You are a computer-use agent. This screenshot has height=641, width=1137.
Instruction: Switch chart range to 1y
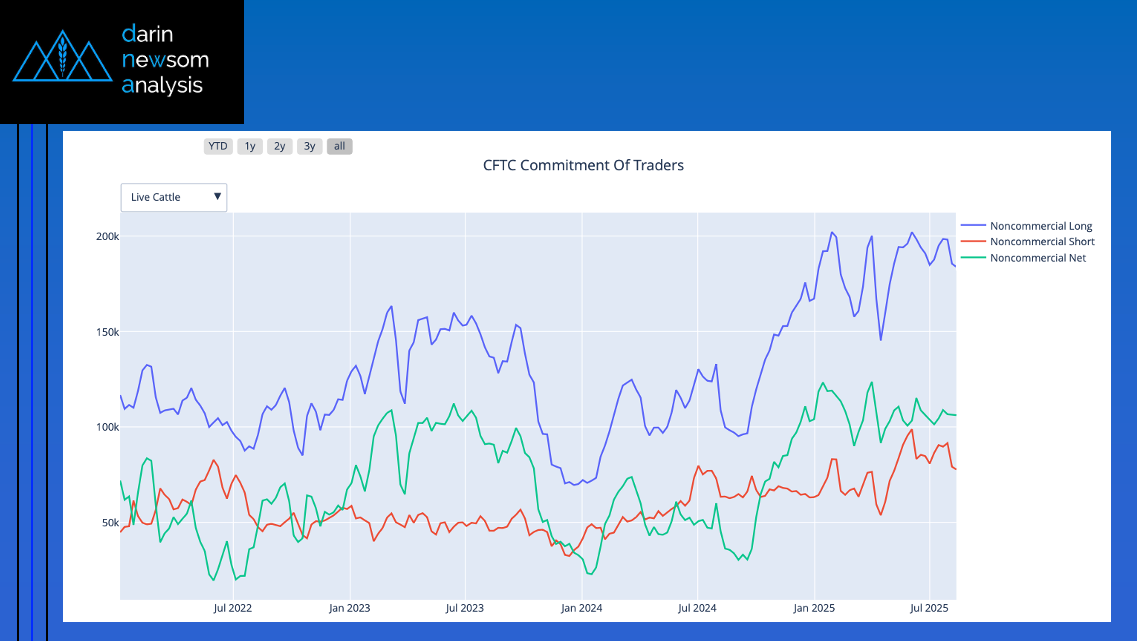coord(250,146)
